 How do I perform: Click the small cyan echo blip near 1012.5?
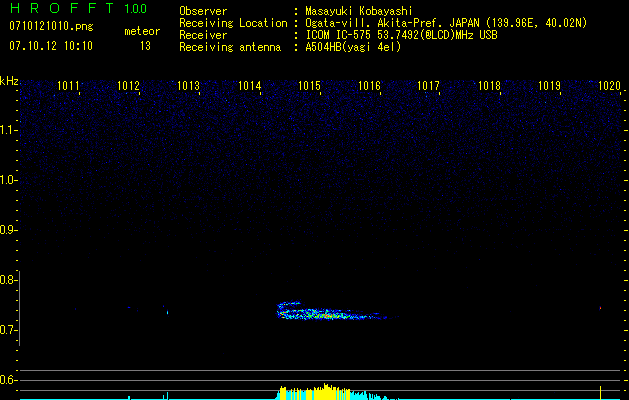pyautogui.click(x=167, y=312)
